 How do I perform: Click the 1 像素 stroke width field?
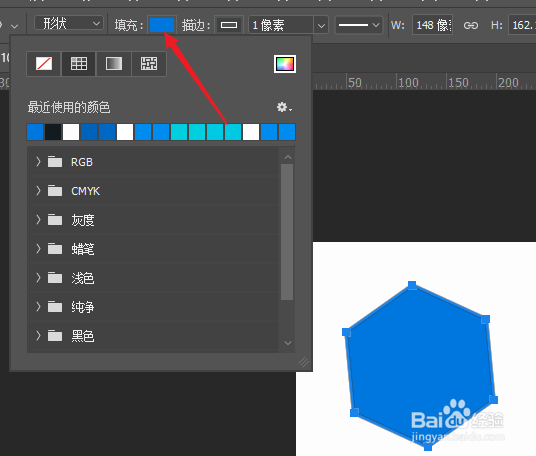point(281,25)
